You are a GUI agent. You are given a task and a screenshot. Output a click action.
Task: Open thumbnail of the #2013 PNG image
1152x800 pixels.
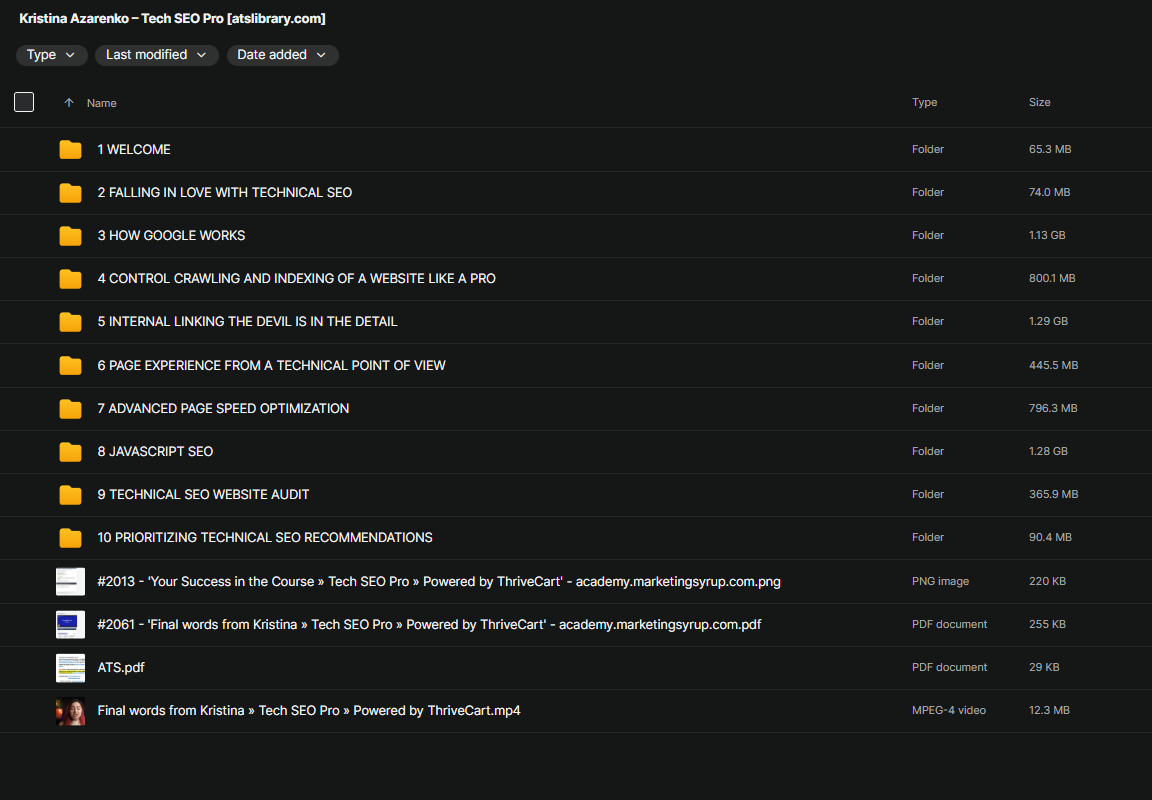point(71,582)
